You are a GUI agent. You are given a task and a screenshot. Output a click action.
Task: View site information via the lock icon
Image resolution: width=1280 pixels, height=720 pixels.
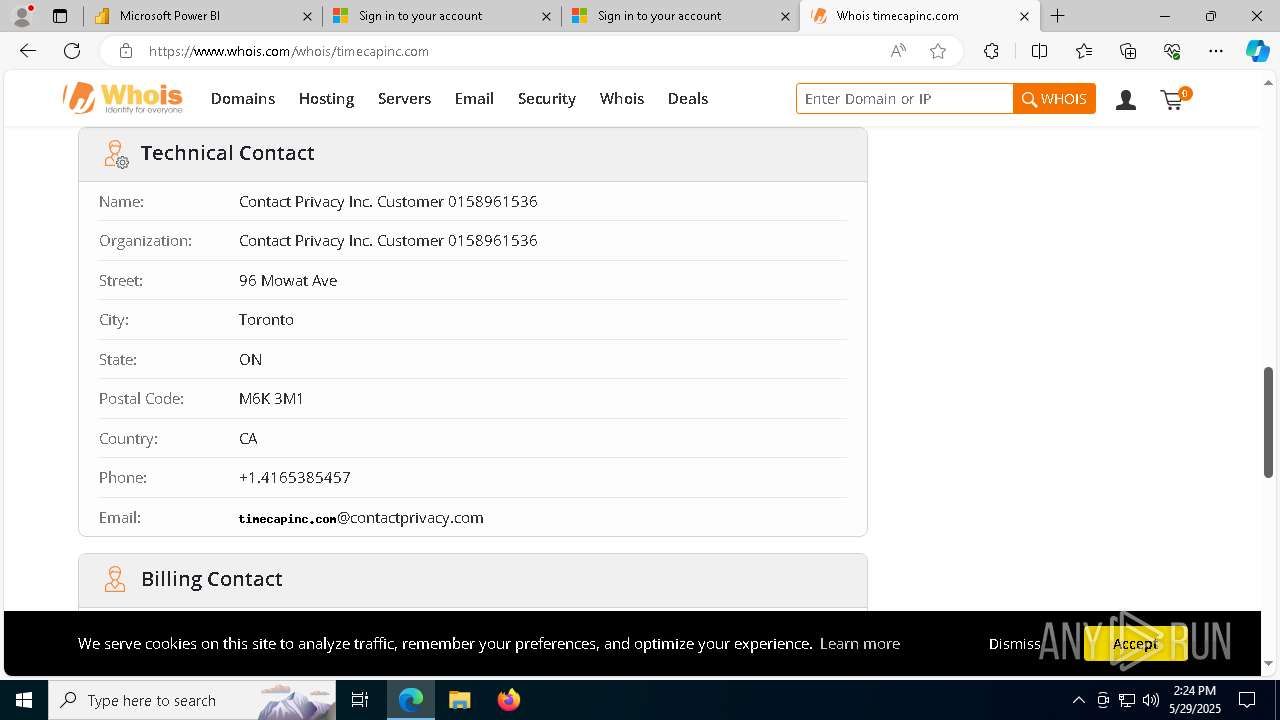[x=125, y=51]
